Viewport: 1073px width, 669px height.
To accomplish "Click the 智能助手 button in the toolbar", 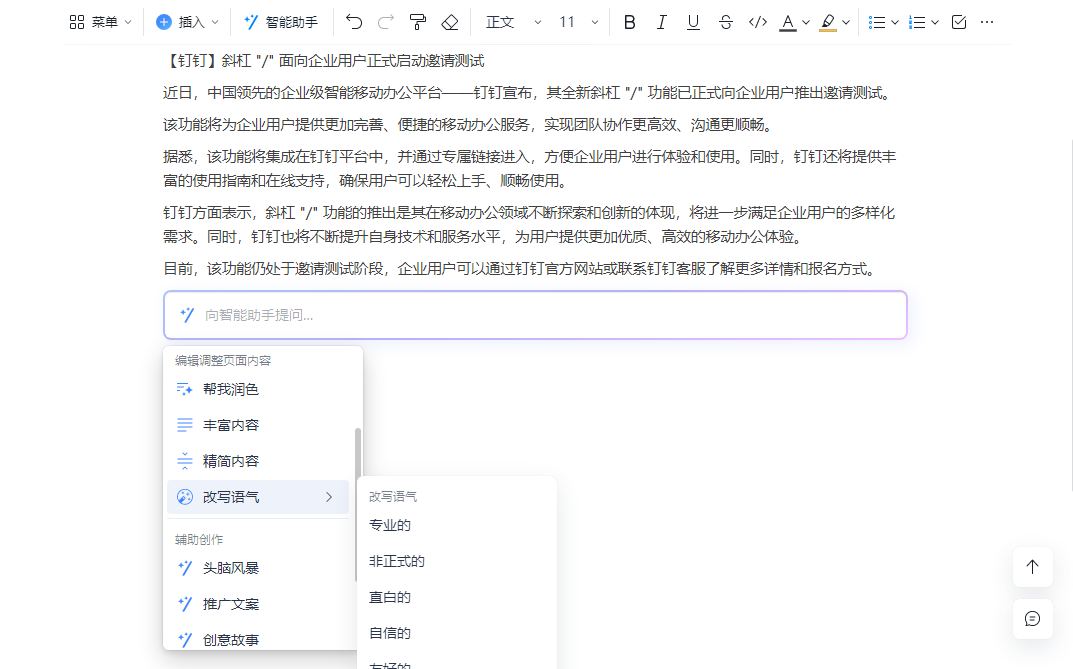I will 281,22.
